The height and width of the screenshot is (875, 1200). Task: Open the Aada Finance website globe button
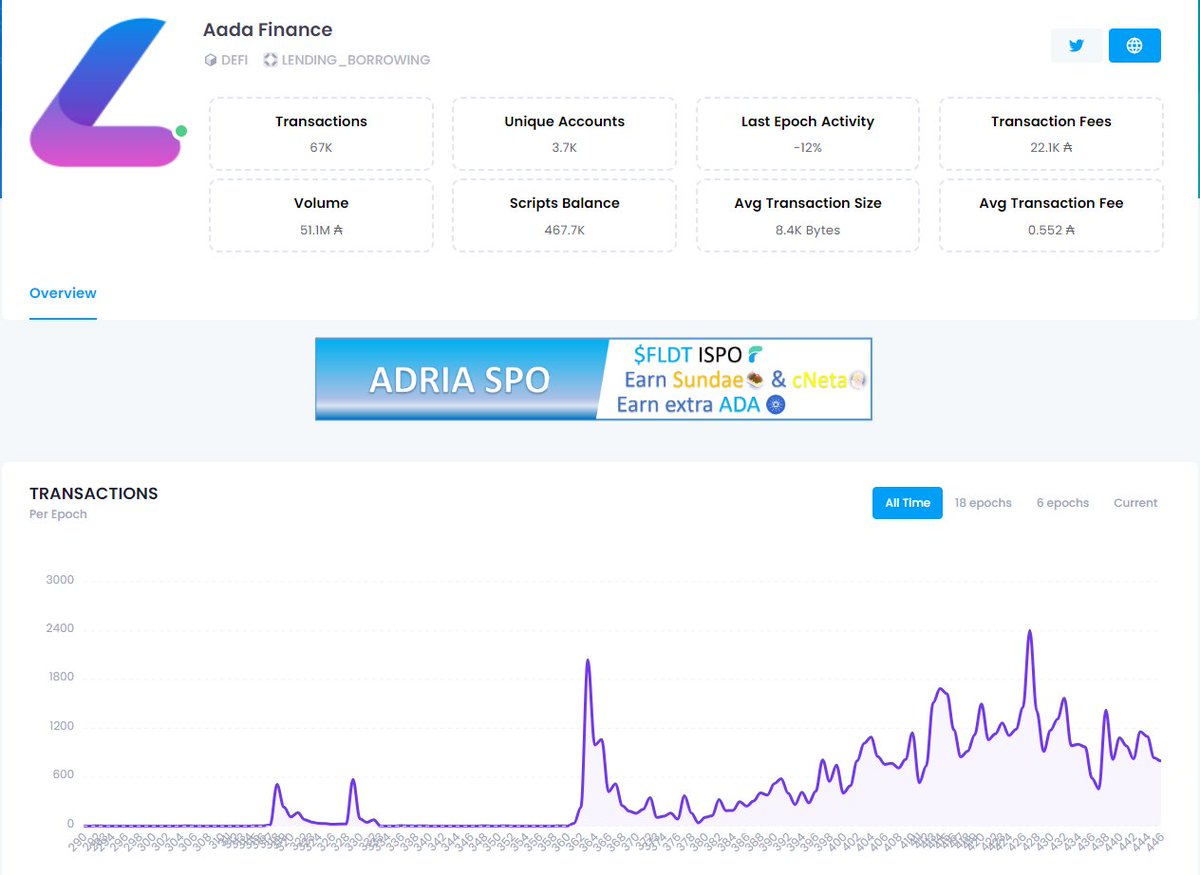(x=1134, y=46)
